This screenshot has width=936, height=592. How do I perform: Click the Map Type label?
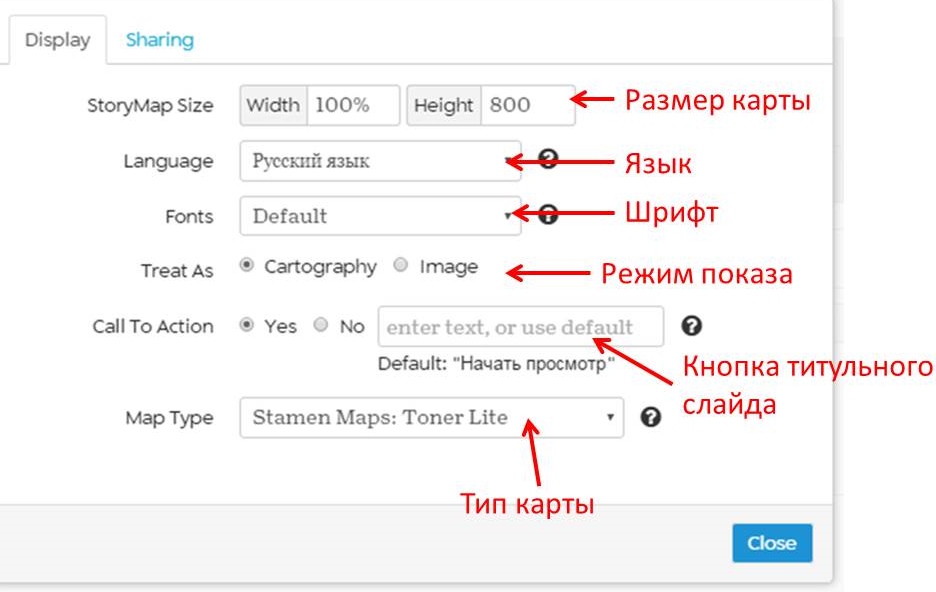point(169,418)
